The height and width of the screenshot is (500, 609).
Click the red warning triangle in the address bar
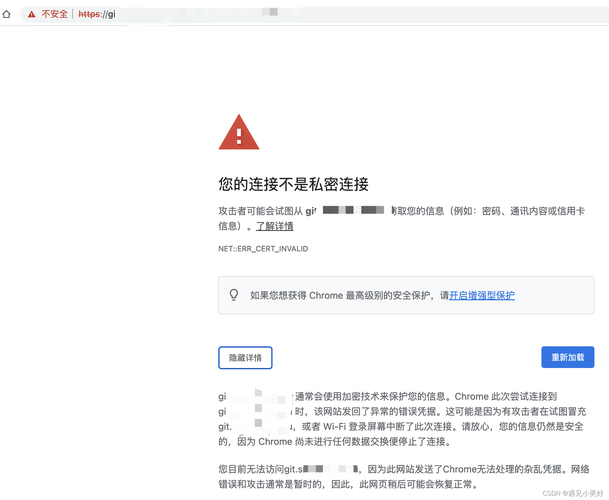click(x=32, y=14)
